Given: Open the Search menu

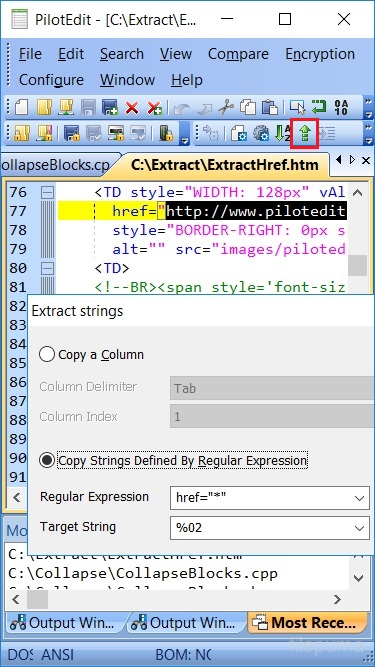Looking at the screenshot, I should (122, 54).
